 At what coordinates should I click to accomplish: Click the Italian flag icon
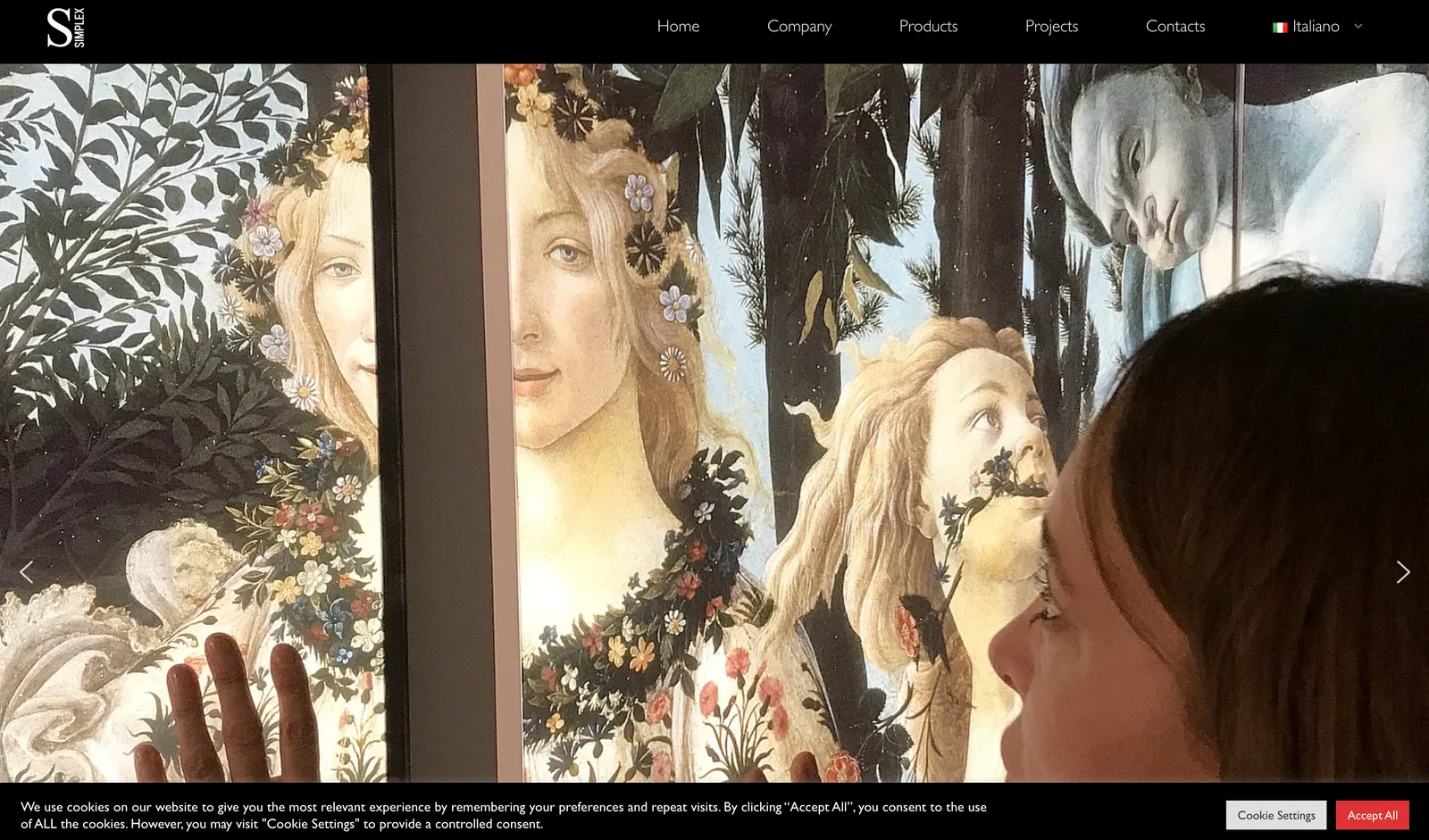(1280, 27)
